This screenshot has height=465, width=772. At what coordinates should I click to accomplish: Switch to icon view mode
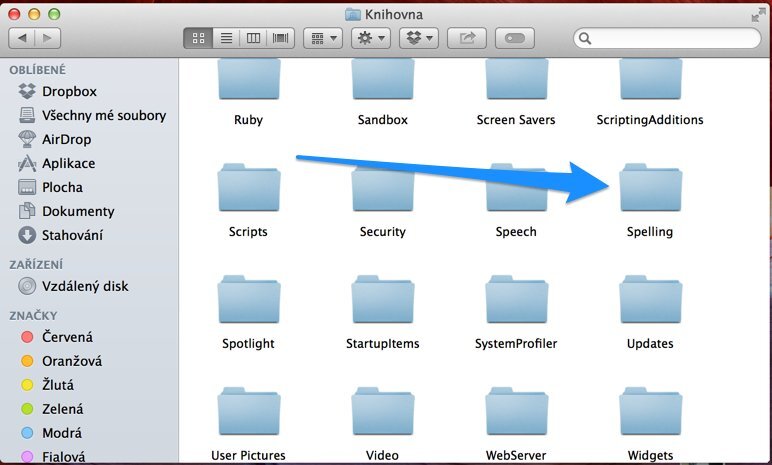(x=198, y=38)
